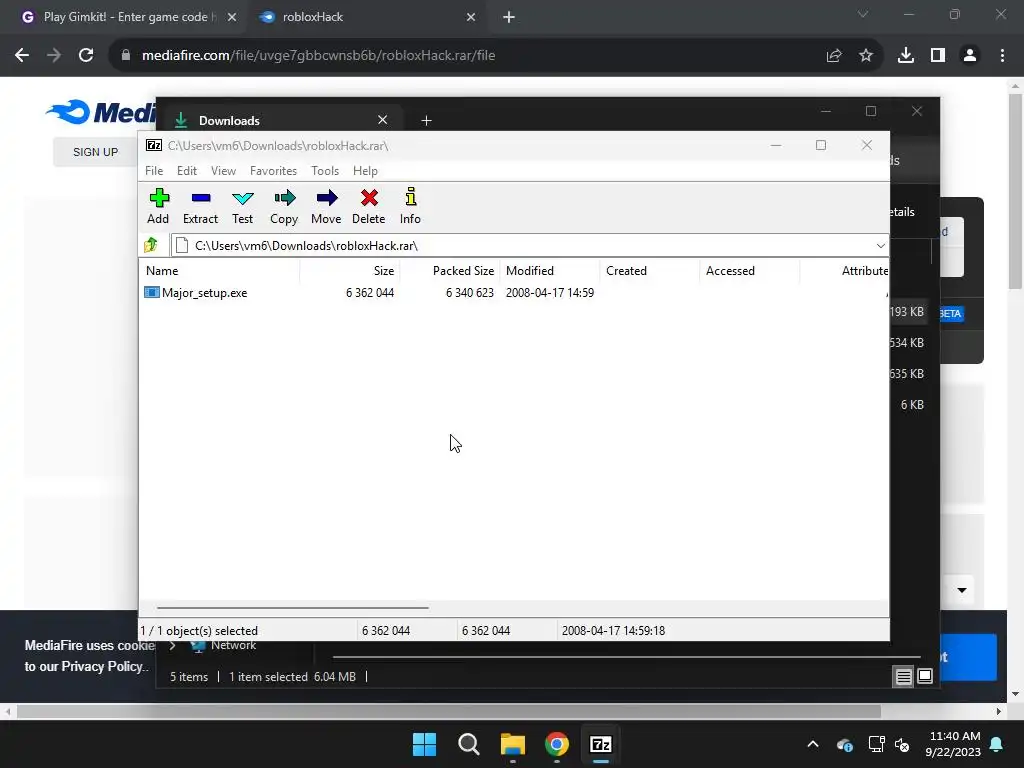Reload the MediaFire page
This screenshot has height=768, width=1024.
pos(86,56)
